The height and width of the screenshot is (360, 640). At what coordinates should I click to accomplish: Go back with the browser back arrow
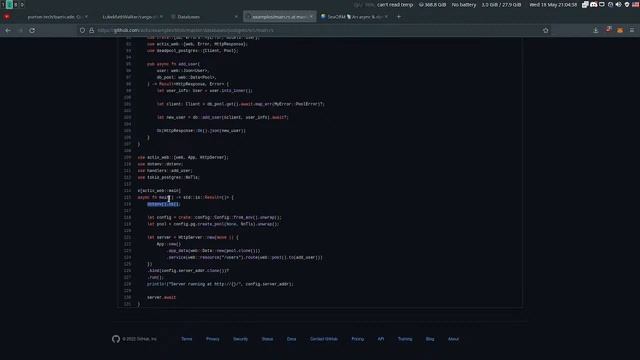click(8, 30)
